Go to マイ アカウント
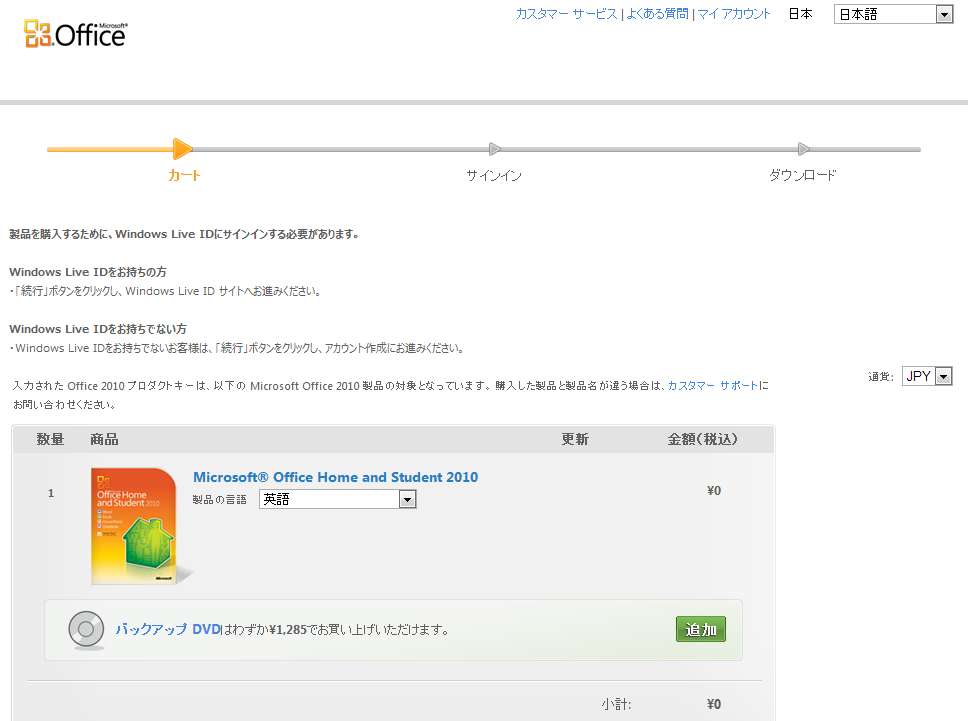 734,14
